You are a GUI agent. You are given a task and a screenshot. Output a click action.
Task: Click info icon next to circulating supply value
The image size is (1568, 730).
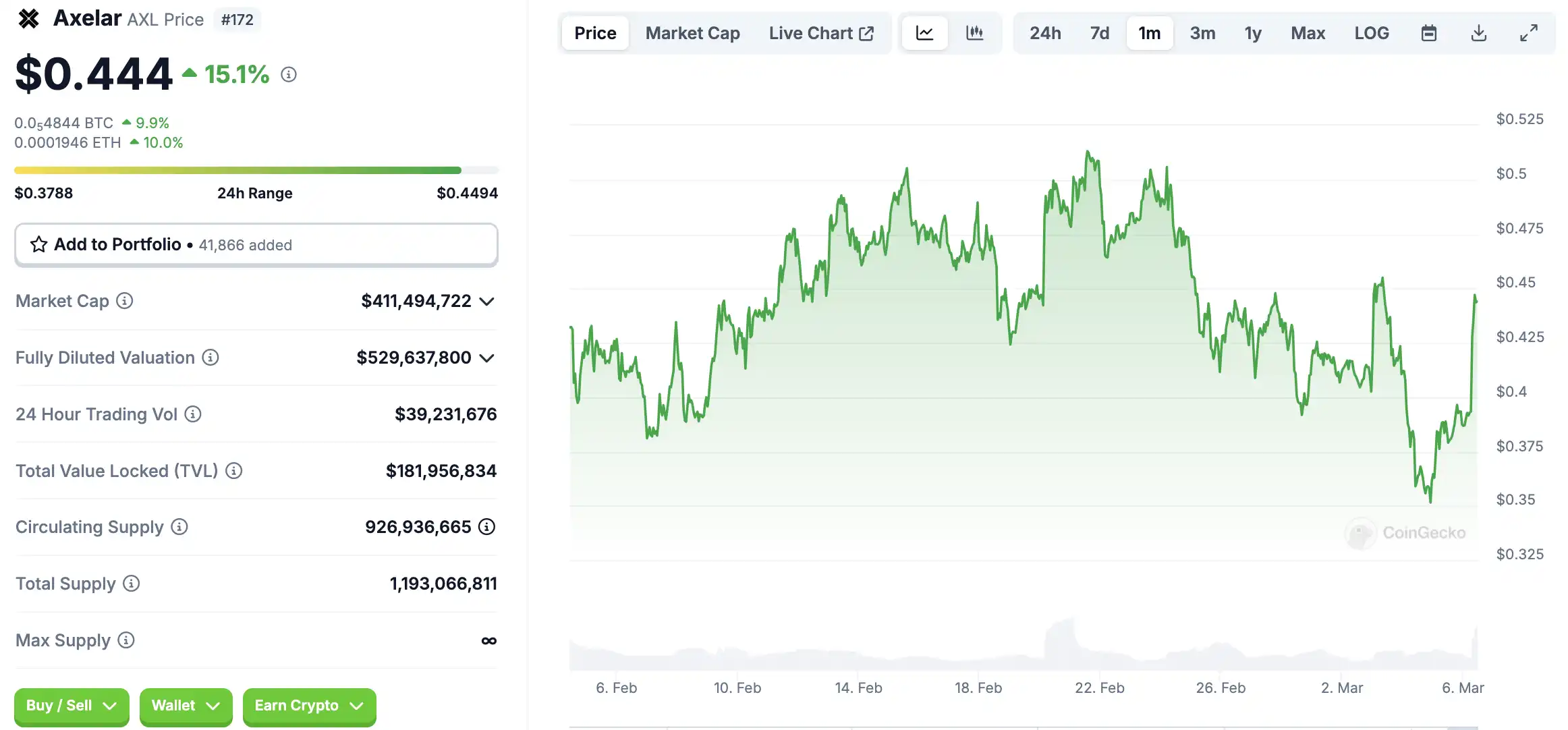(x=486, y=527)
